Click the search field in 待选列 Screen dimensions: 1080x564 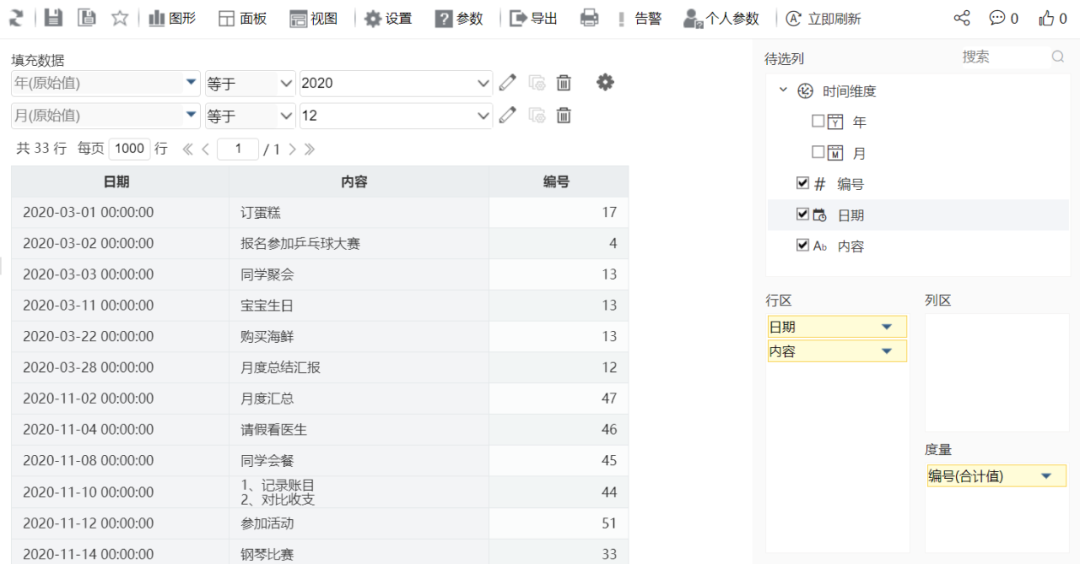pyautogui.click(x=1002, y=57)
